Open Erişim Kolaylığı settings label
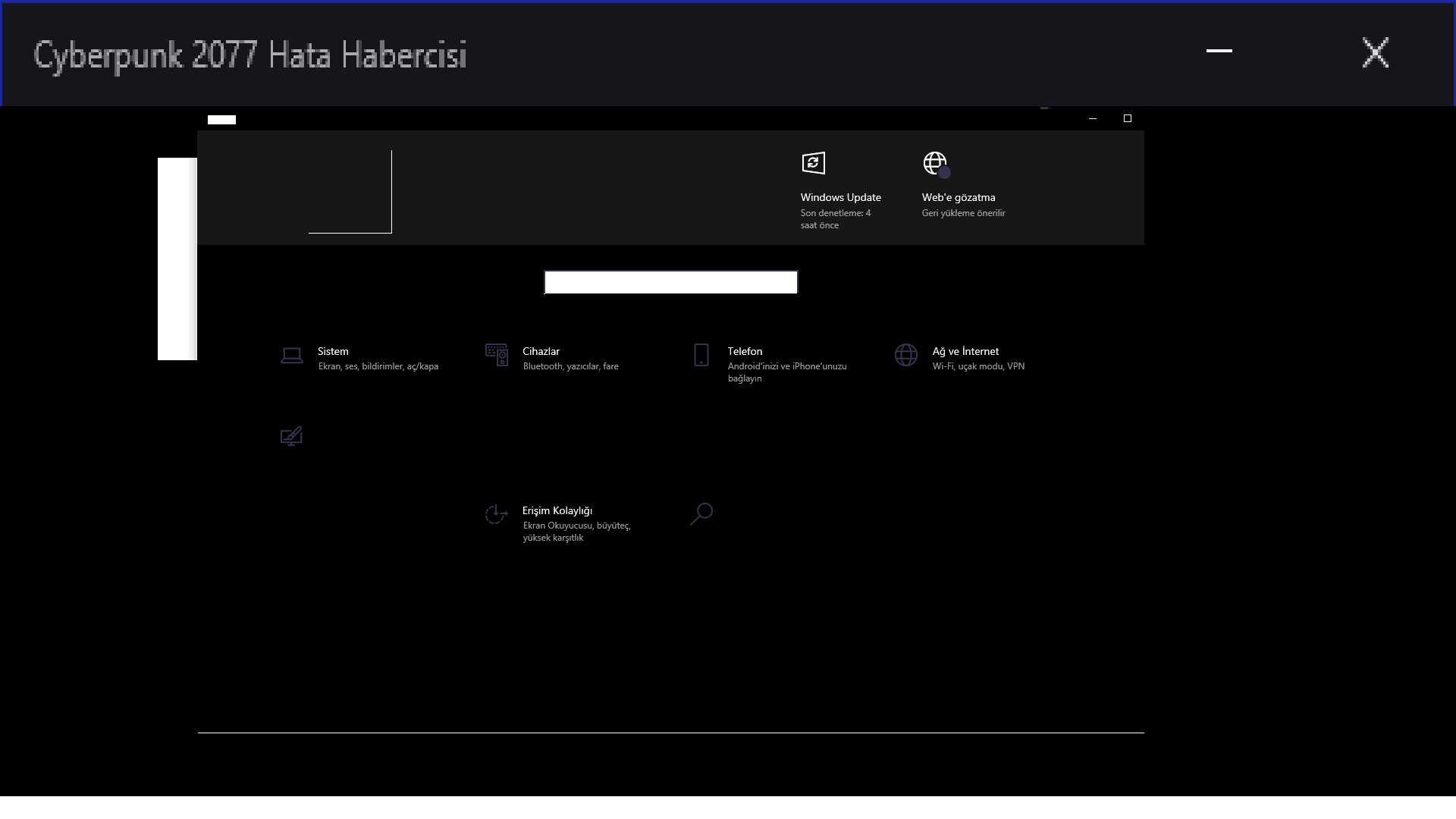The width and height of the screenshot is (1456, 819). [557, 510]
